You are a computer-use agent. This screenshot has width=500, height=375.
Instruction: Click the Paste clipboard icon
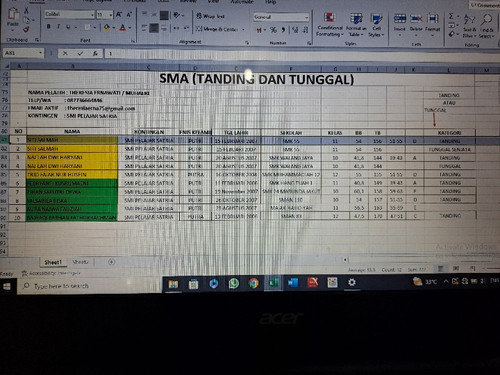click(x=13, y=14)
